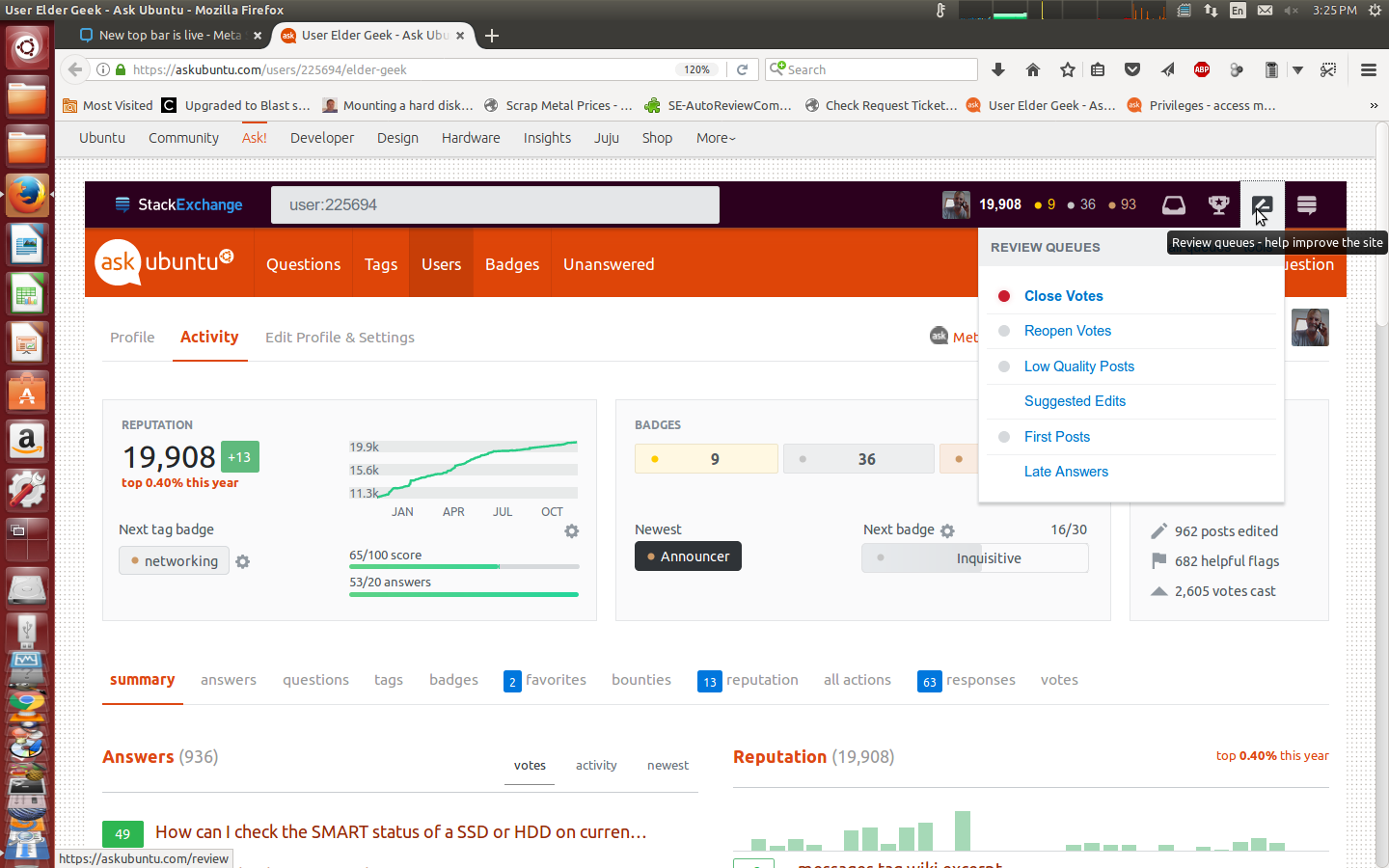Screen dimensions: 1389x868
Task: Click Community in the Ubuntu top bar
Action: click(x=183, y=138)
